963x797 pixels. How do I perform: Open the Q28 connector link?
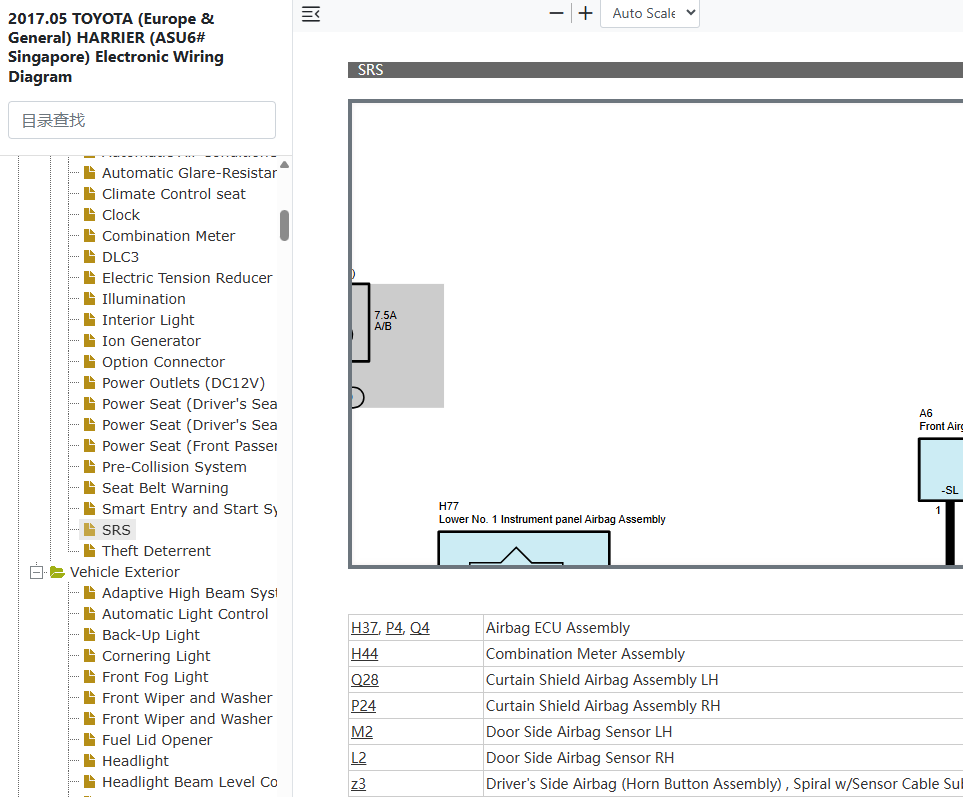pos(365,680)
